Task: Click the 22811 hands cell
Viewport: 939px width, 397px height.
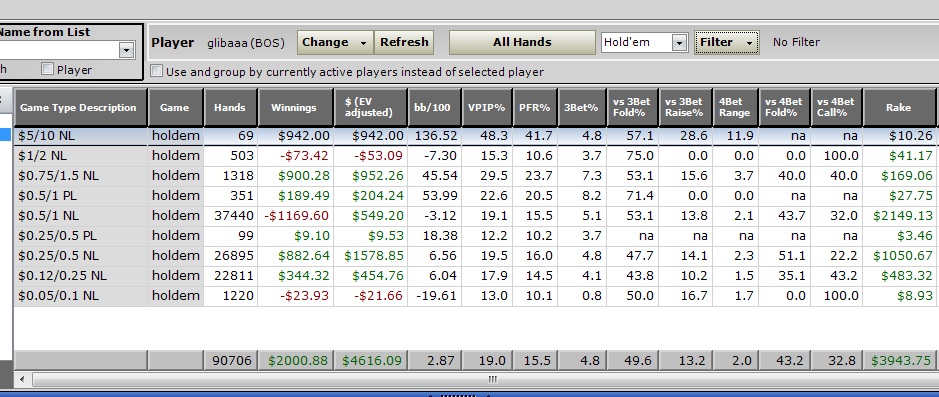Action: 231,275
